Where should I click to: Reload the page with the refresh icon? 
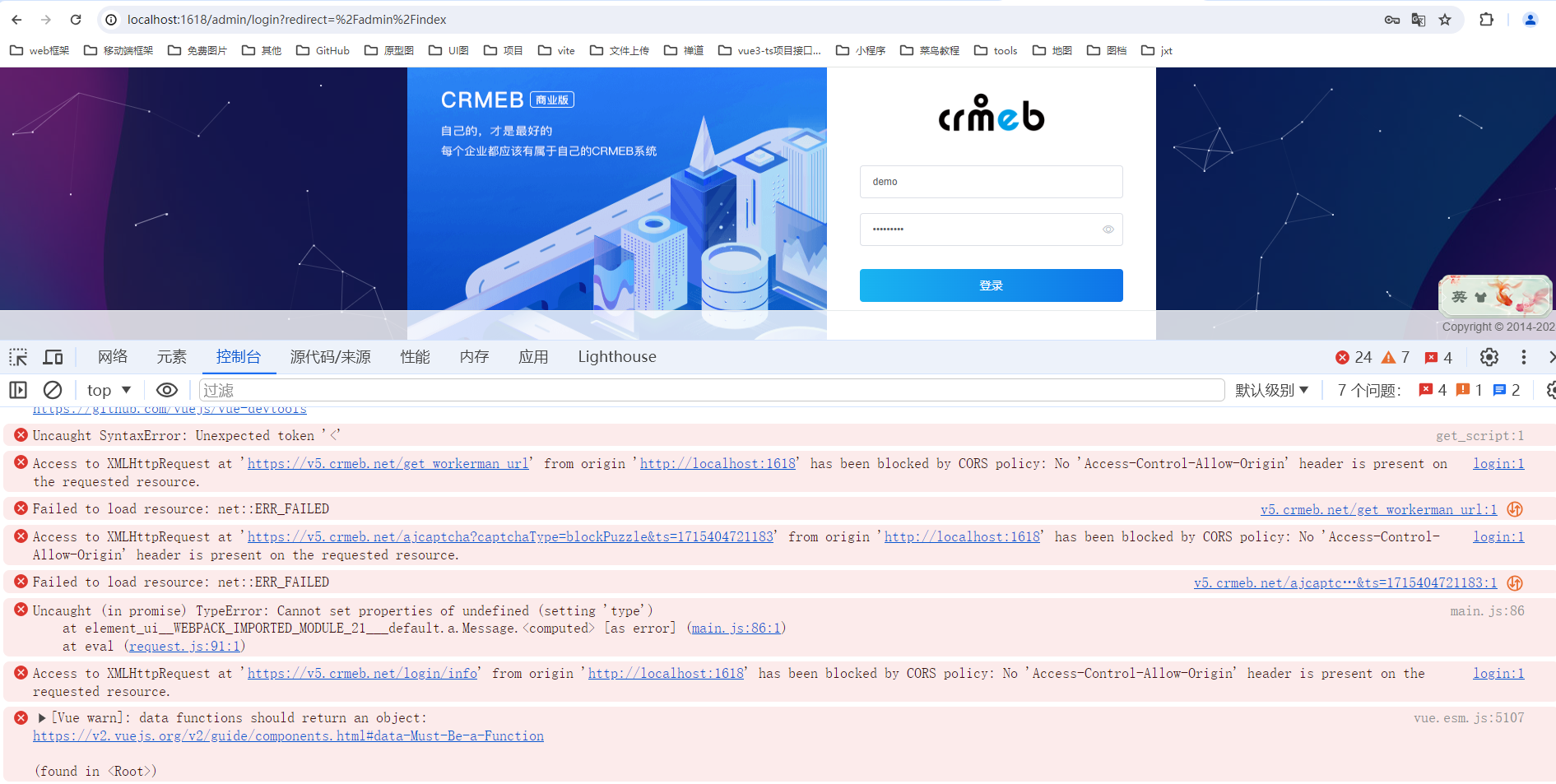76,20
